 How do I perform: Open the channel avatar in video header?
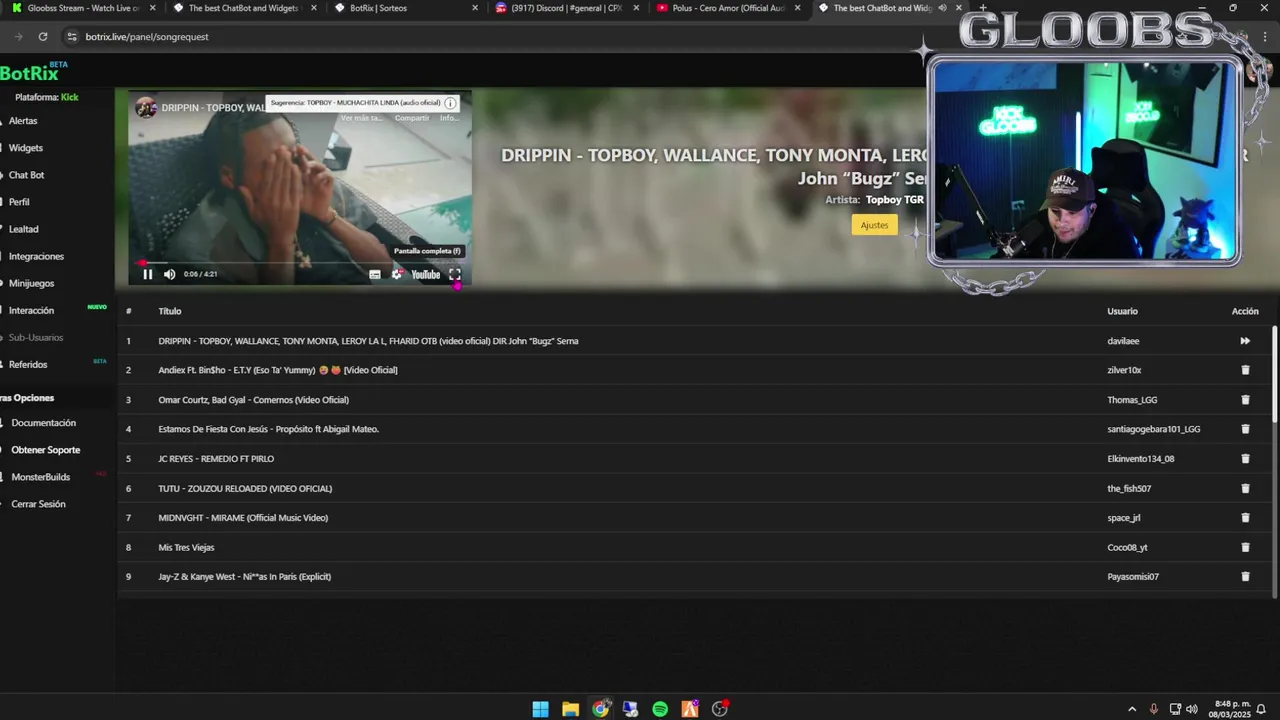click(x=146, y=107)
